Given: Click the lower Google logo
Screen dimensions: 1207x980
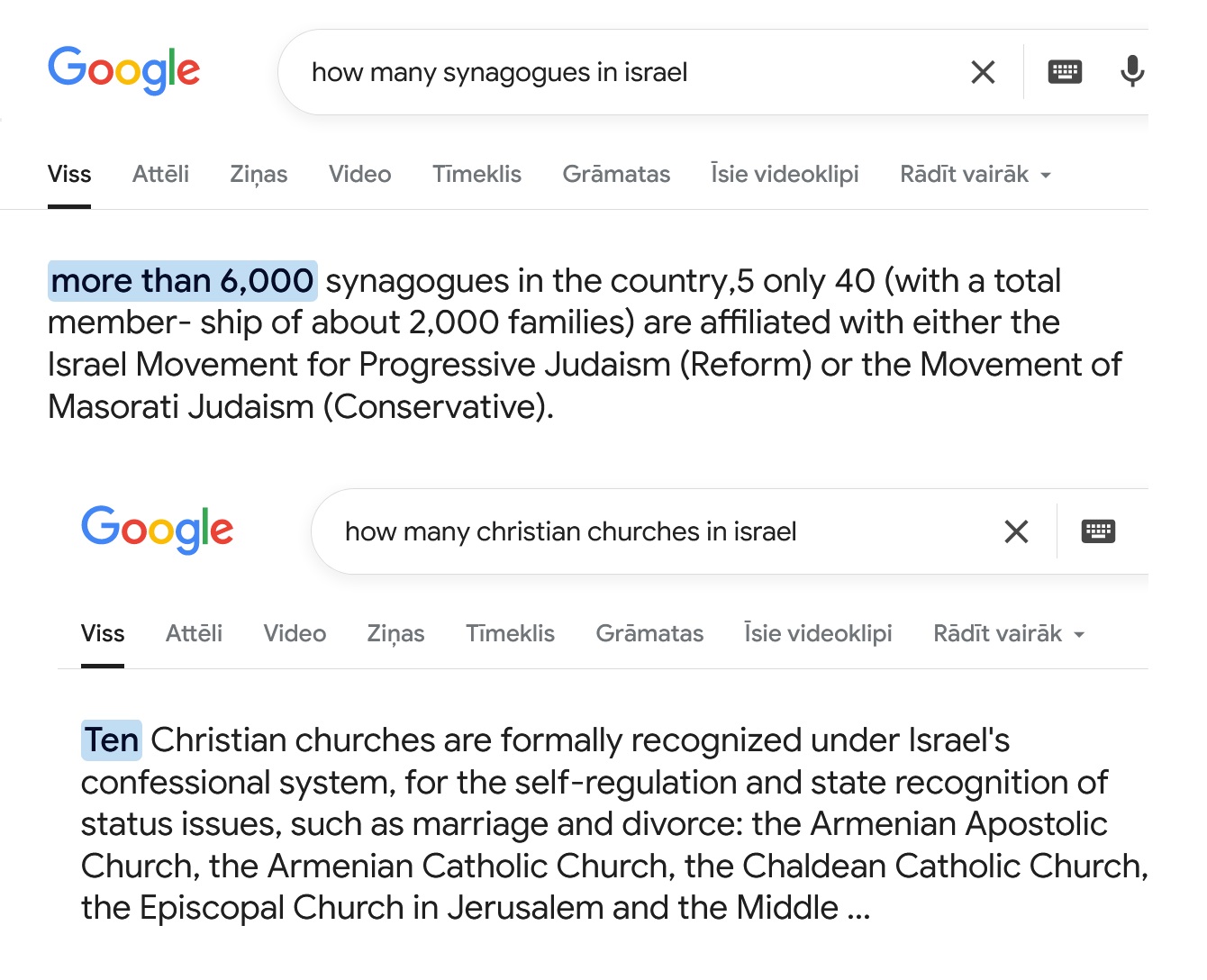Looking at the screenshot, I should click(x=157, y=530).
